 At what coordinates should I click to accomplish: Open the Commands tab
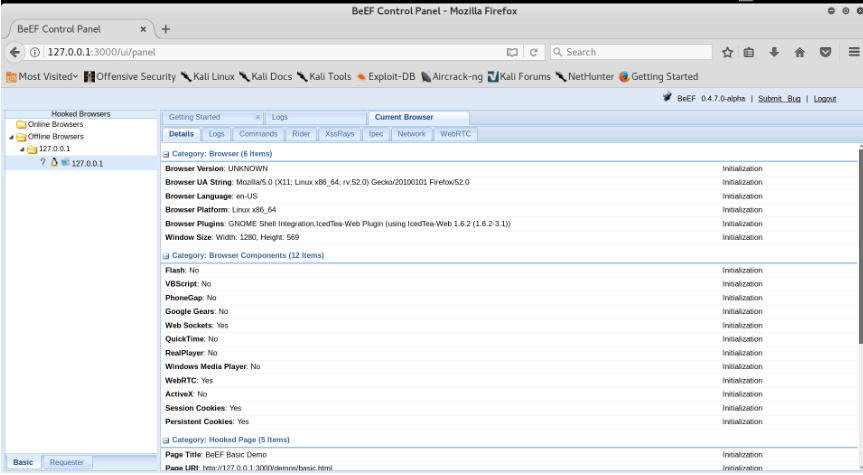tap(258, 134)
